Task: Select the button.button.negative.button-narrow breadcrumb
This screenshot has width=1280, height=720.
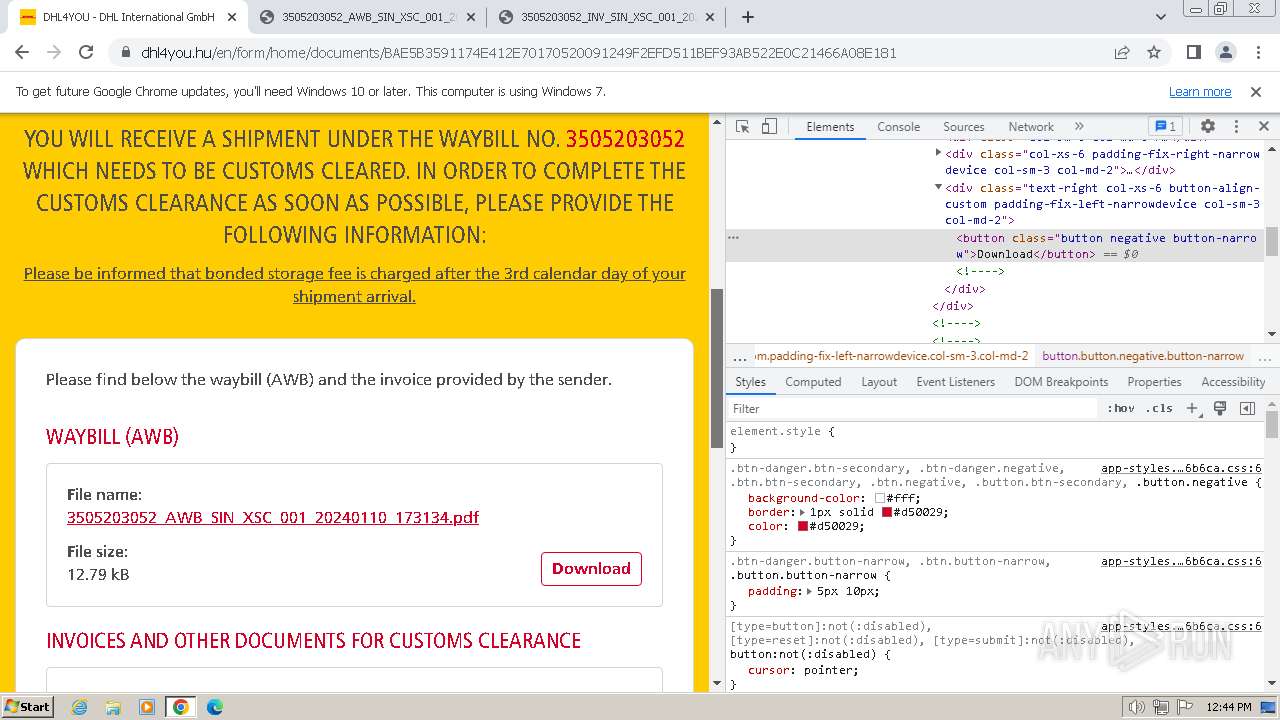Action: click(1143, 356)
